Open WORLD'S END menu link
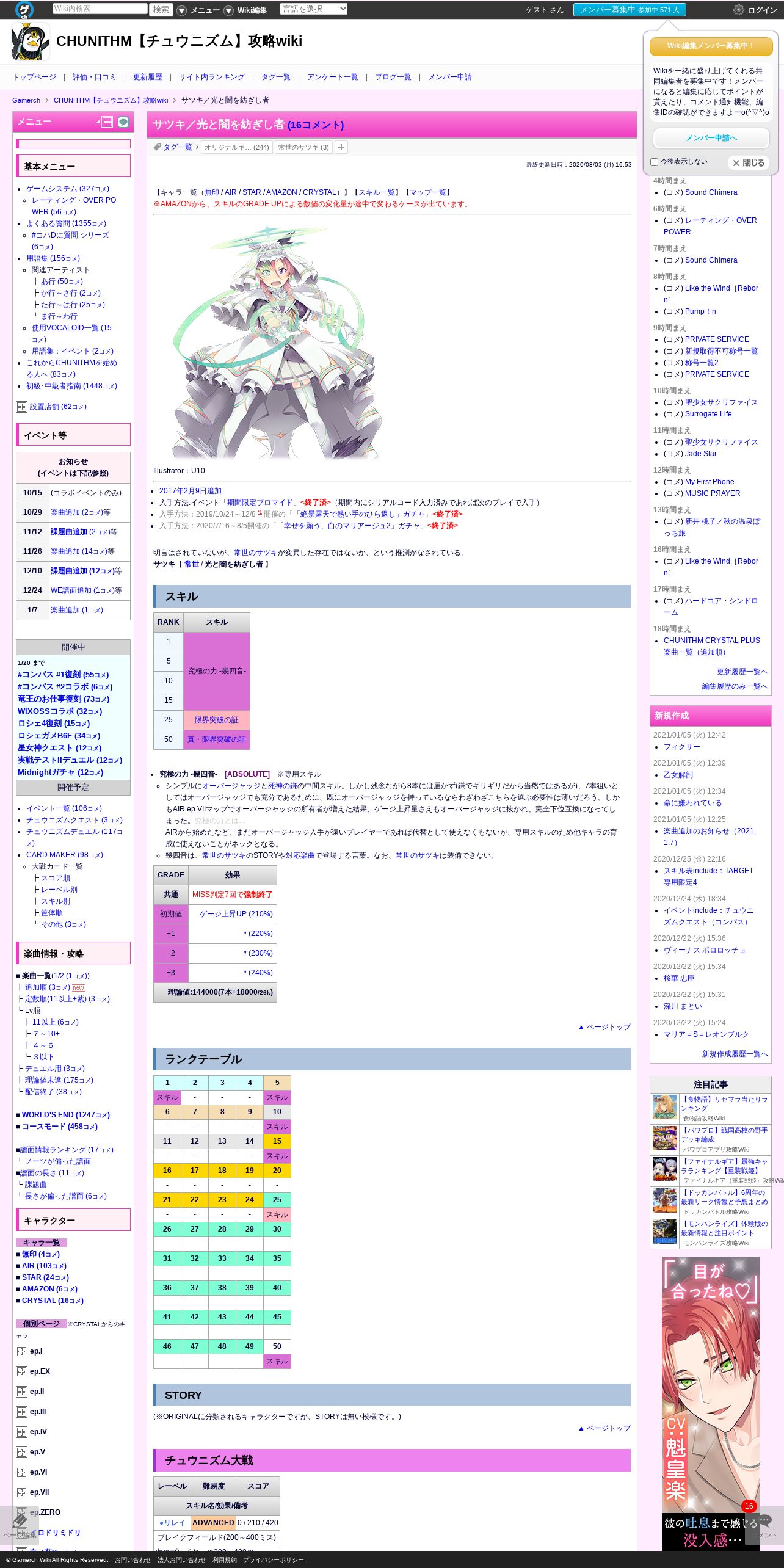 click(x=66, y=1115)
